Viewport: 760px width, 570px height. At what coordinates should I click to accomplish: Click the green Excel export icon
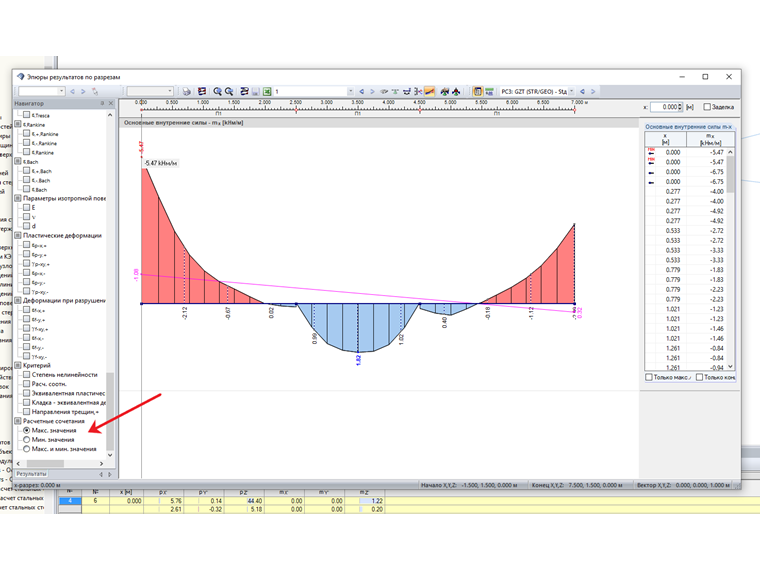(x=267, y=91)
